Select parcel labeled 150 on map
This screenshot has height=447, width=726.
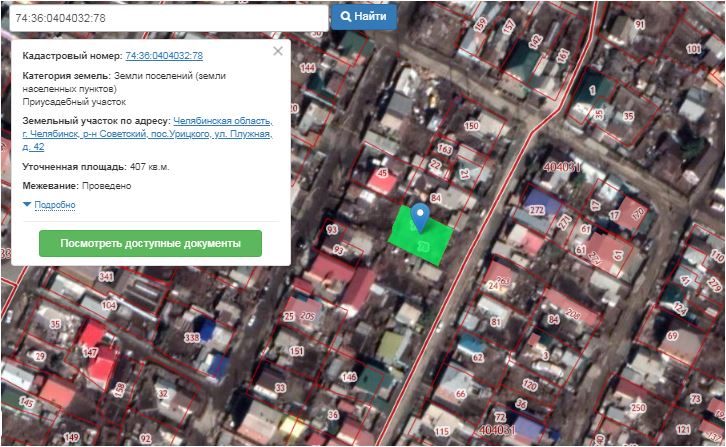471,126
